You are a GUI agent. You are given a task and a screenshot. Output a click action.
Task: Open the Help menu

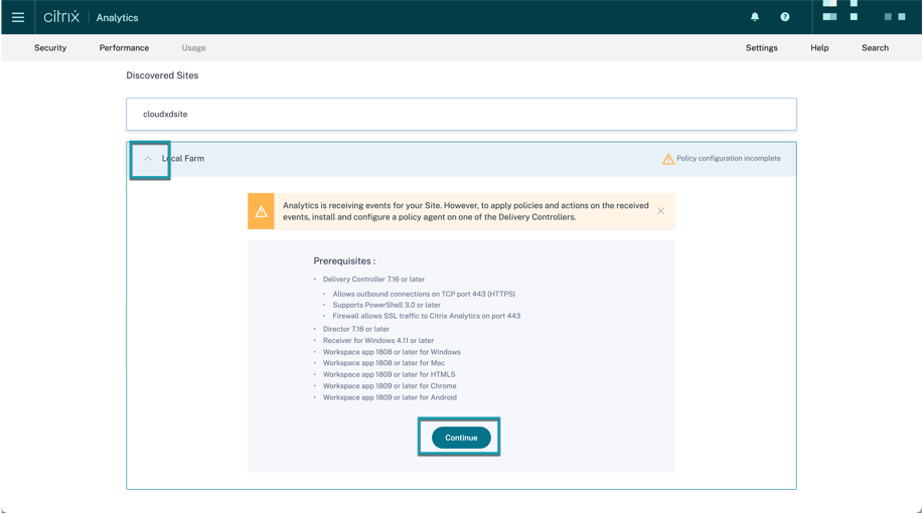[819, 48]
